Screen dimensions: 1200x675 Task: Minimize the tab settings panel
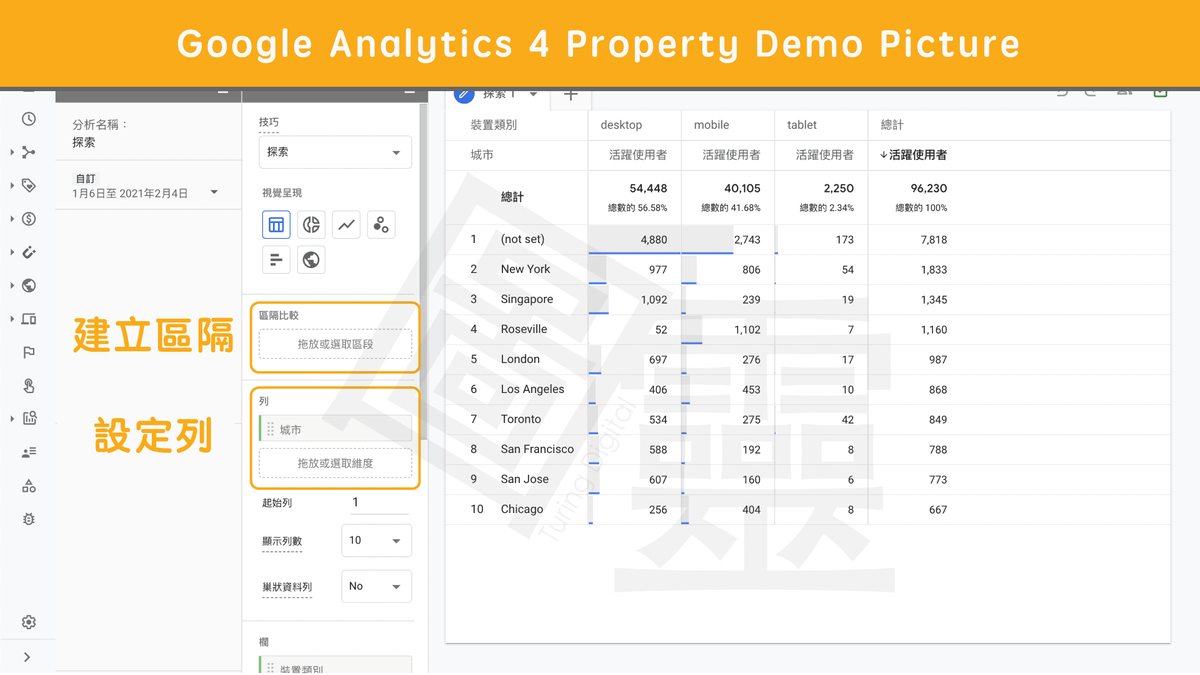click(409, 94)
